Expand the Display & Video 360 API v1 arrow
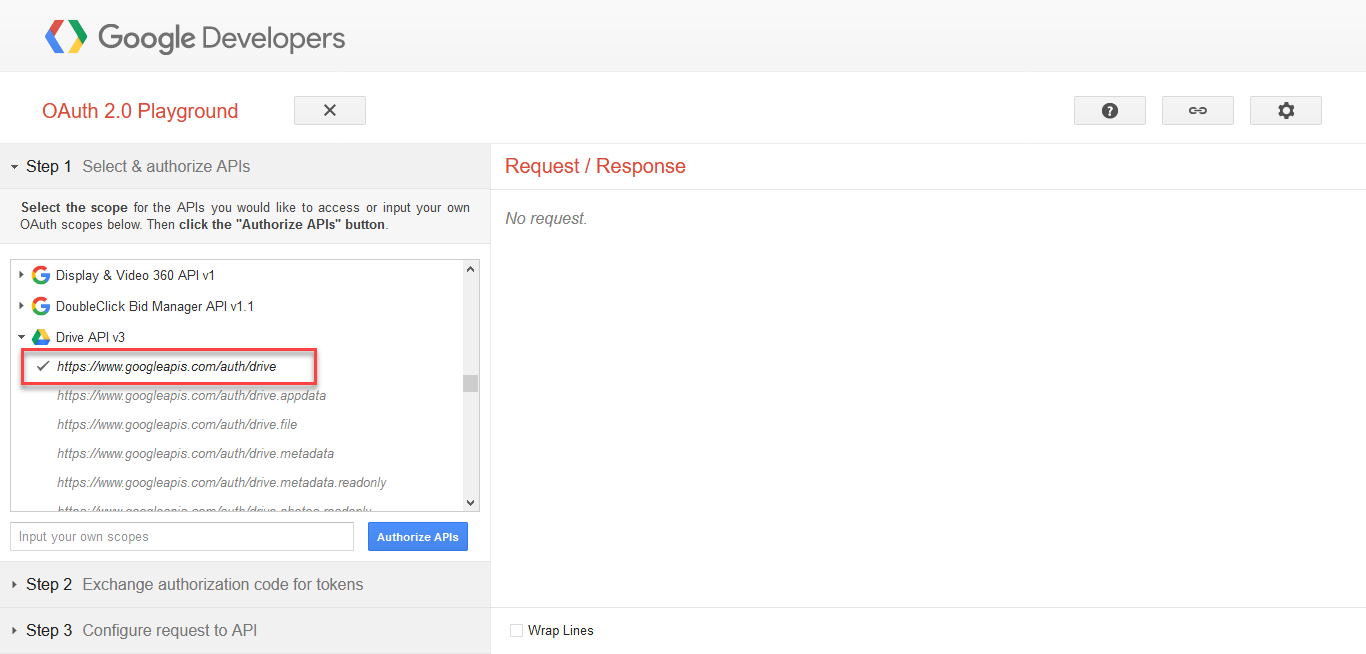 (x=21, y=275)
